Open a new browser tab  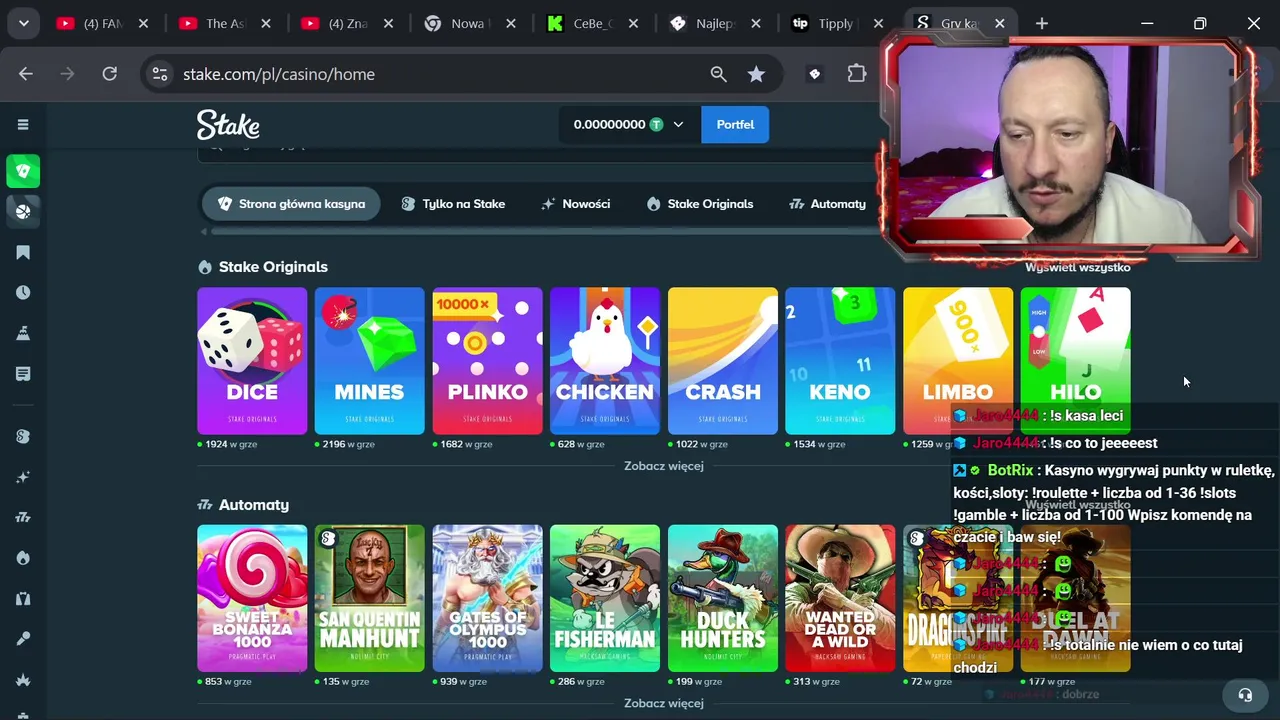tap(1042, 23)
